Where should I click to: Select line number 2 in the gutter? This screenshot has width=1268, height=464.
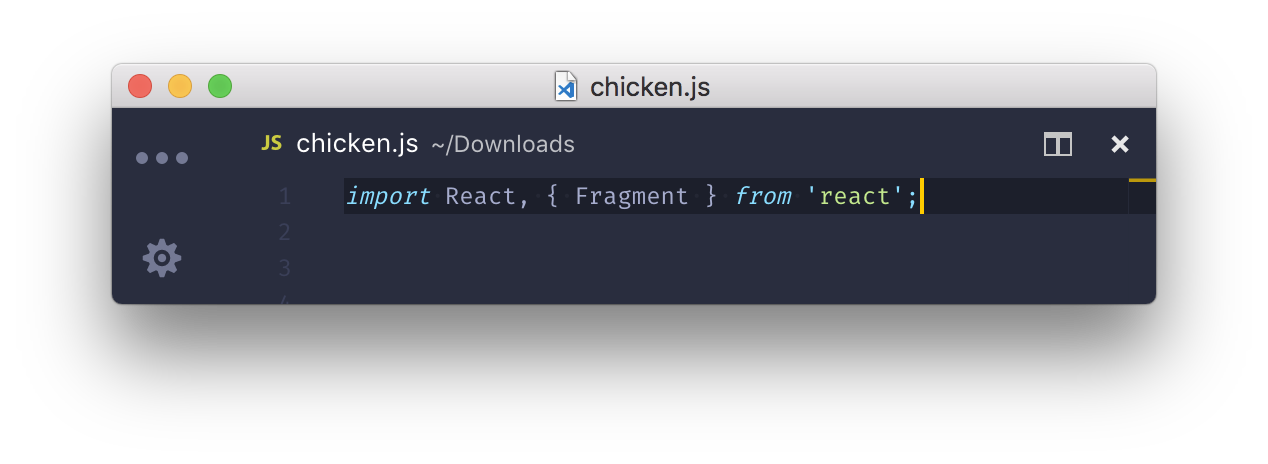coord(285,232)
